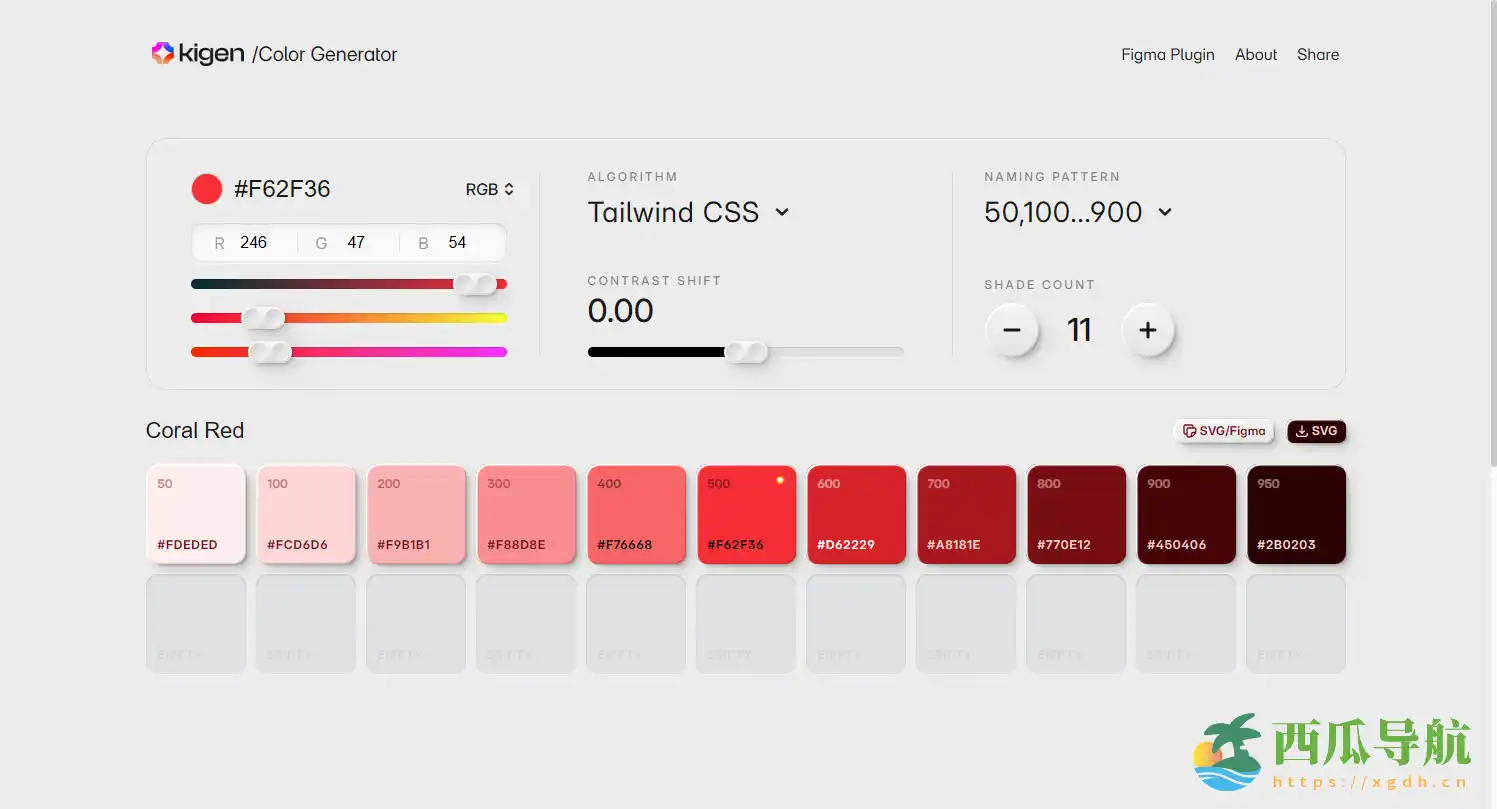Click the minus button to decrease shade count

coord(1012,330)
